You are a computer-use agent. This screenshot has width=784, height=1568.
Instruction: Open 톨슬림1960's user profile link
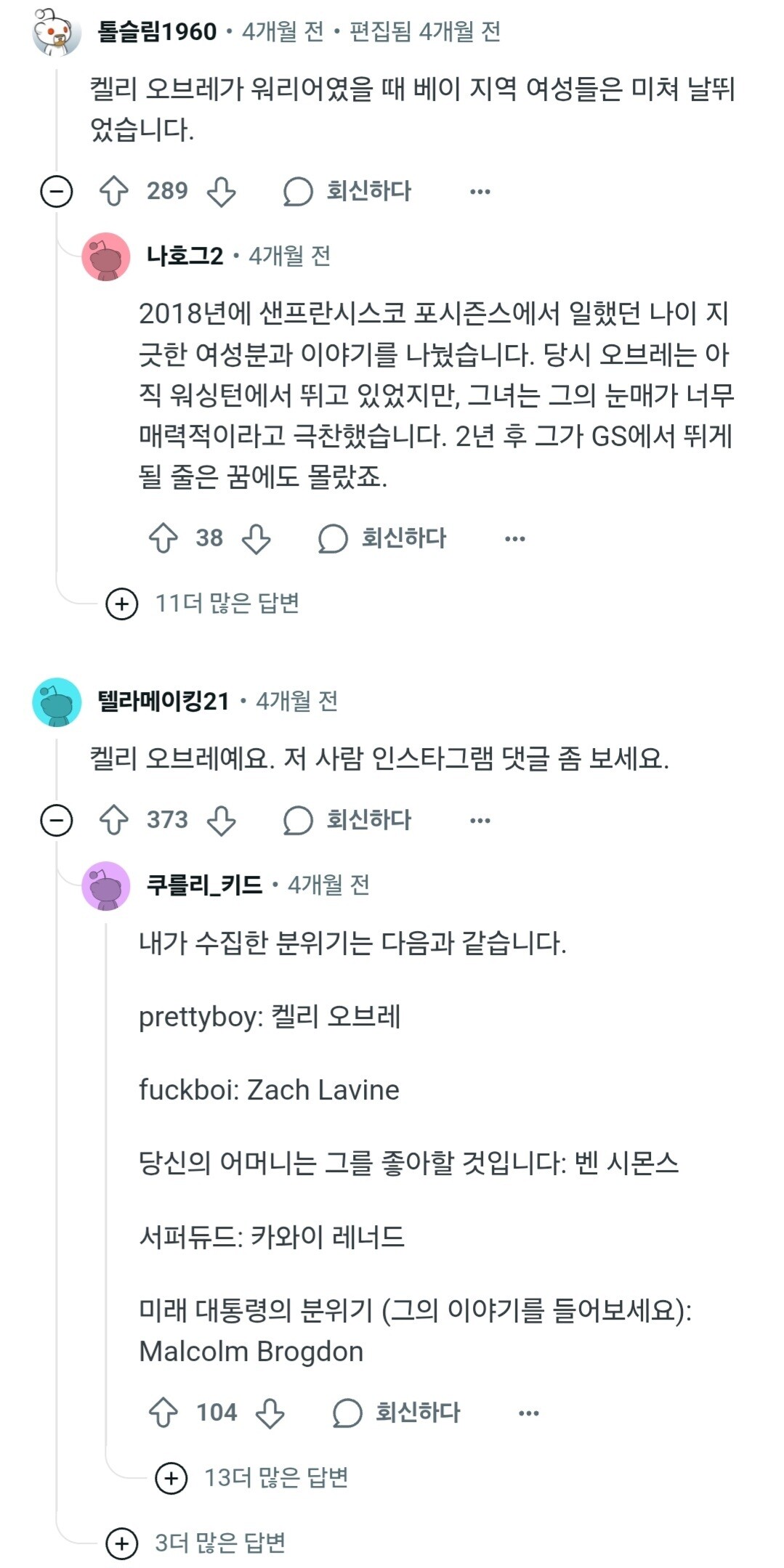157,32
